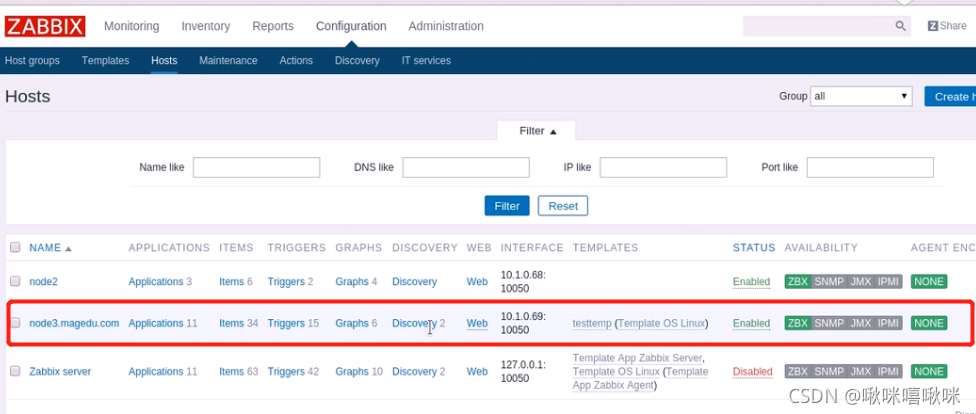Click the blue Filter button
This screenshot has height=414, width=976.
click(507, 205)
